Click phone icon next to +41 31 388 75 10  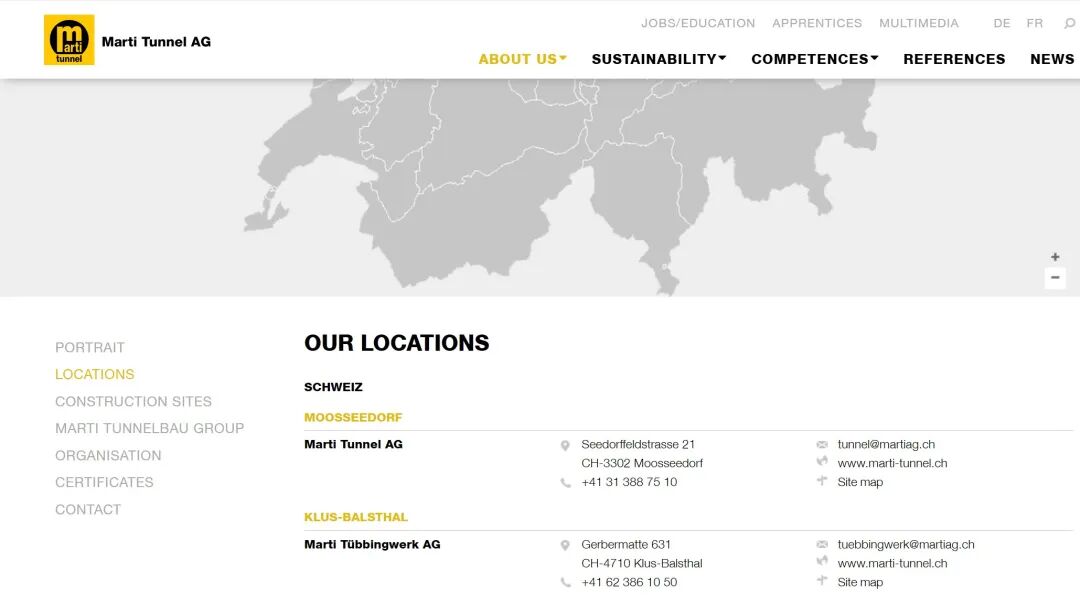click(565, 483)
